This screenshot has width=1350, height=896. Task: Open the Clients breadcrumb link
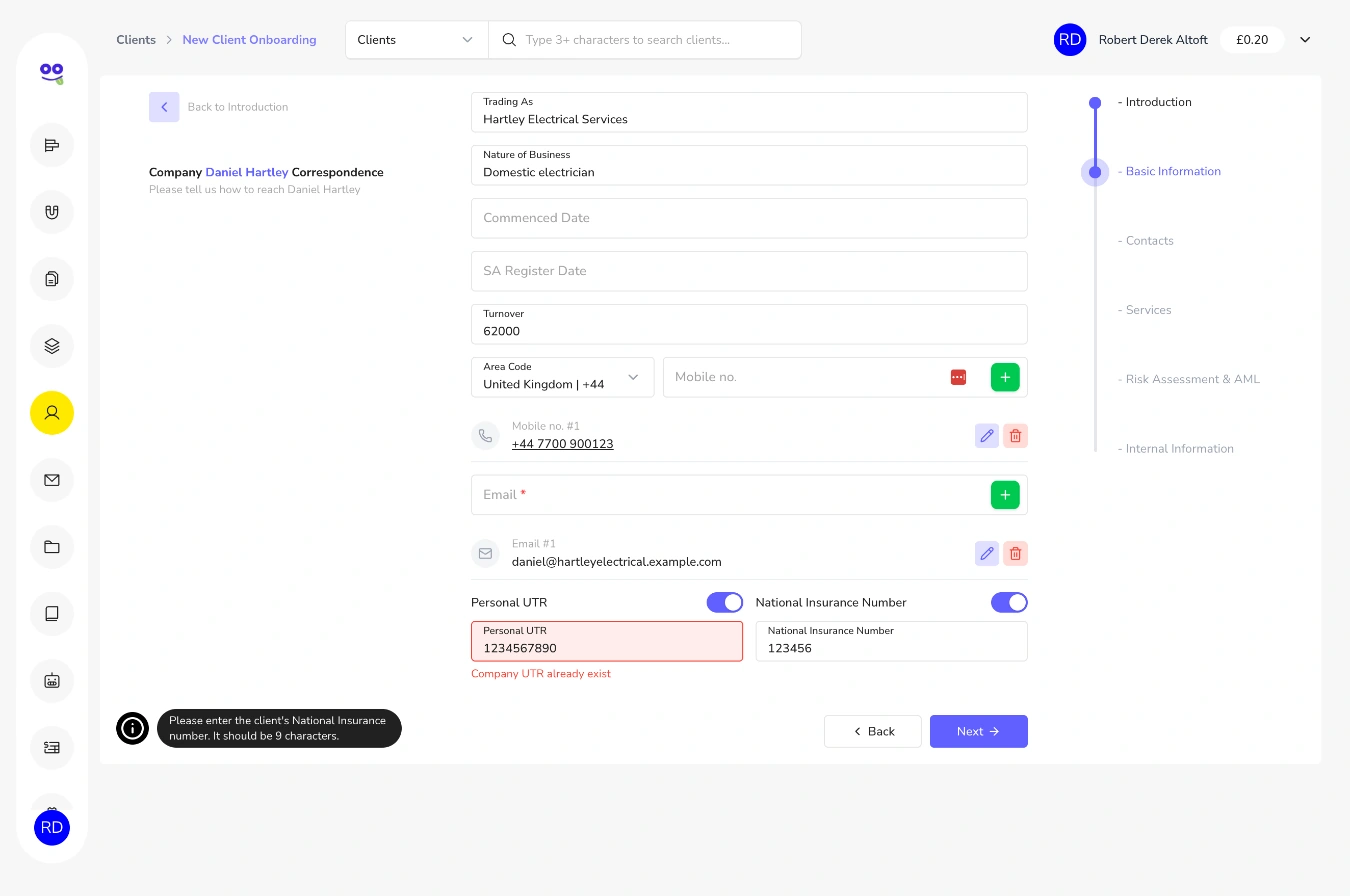click(136, 40)
